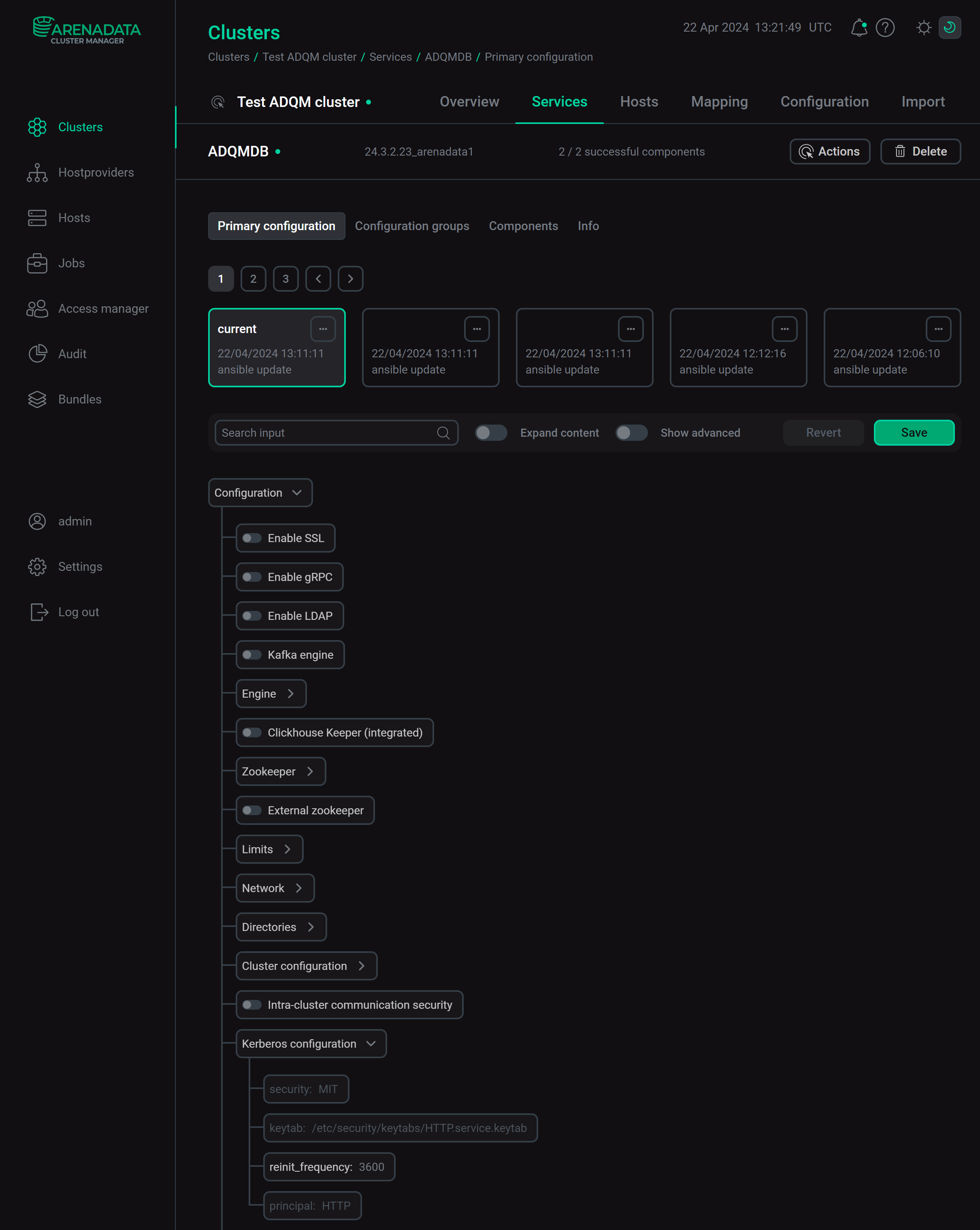Click the Services breadcrumb link
The image size is (980, 1230).
390,57
